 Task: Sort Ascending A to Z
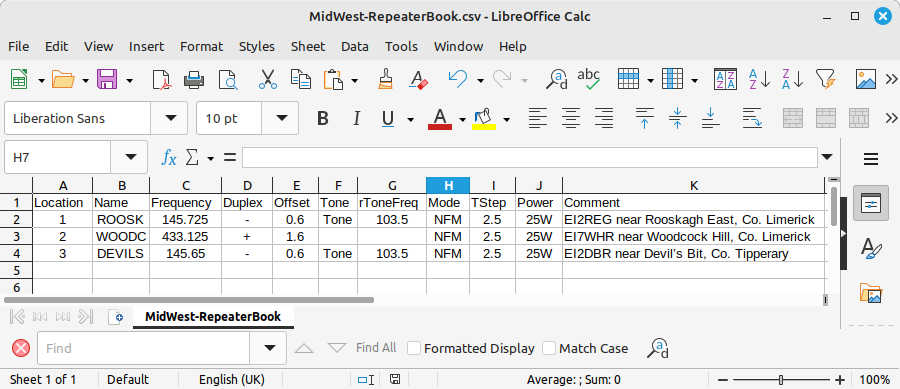(758, 79)
